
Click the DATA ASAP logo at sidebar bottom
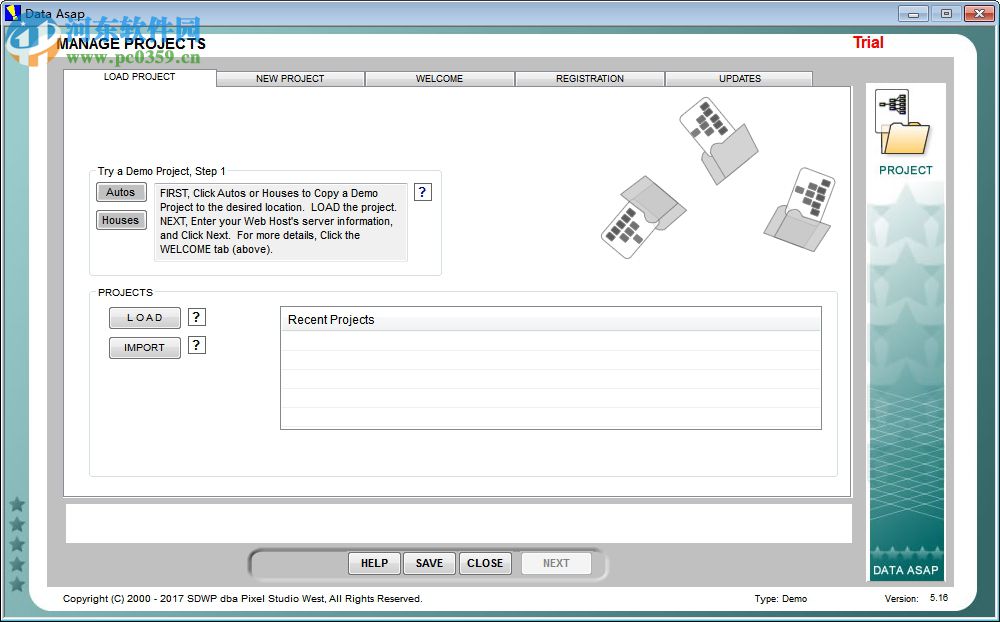(905, 568)
